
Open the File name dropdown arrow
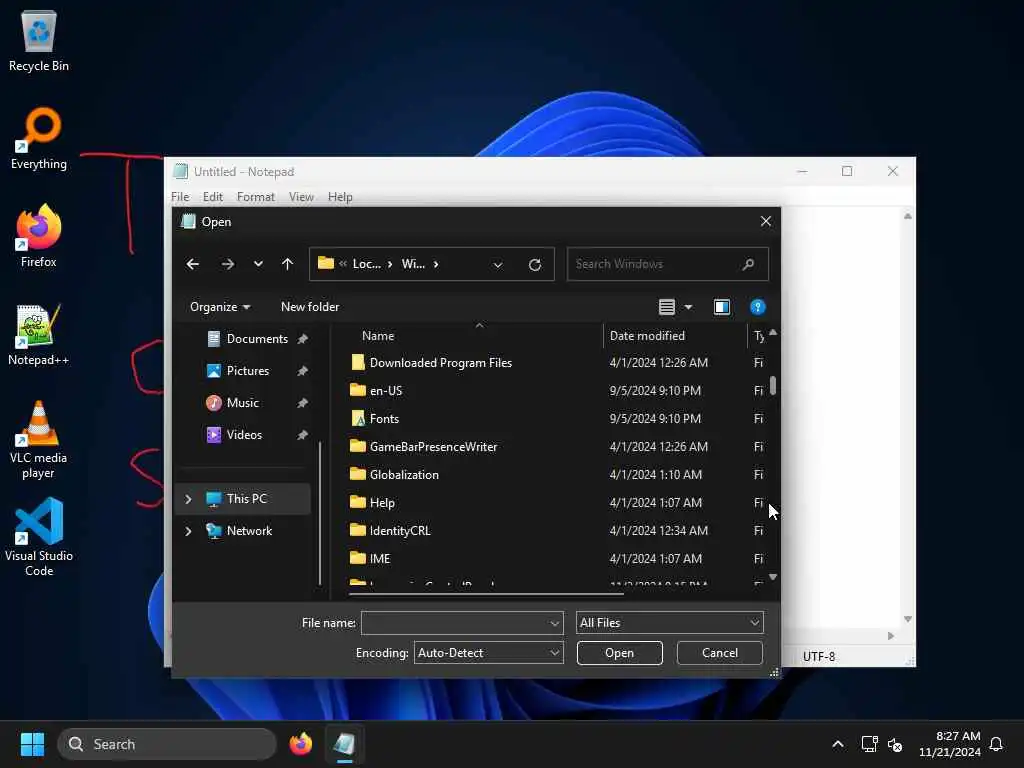pyautogui.click(x=554, y=623)
